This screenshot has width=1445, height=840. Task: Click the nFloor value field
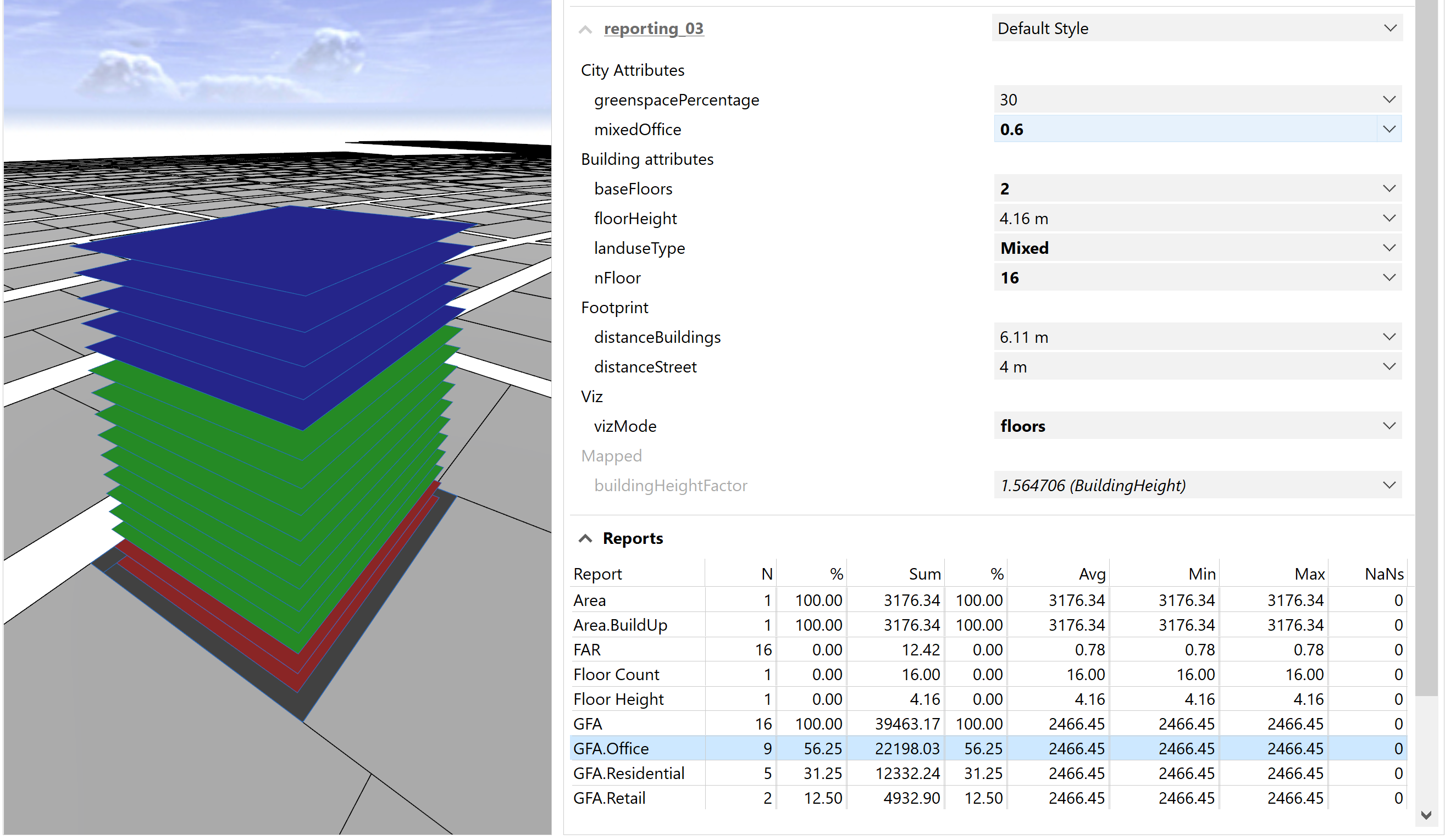pos(1181,278)
